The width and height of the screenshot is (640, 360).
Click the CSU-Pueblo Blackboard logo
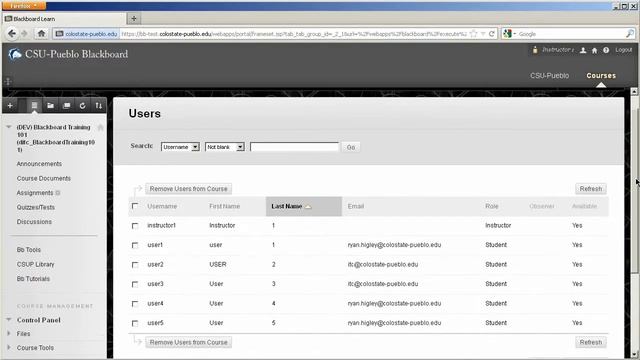(68, 54)
